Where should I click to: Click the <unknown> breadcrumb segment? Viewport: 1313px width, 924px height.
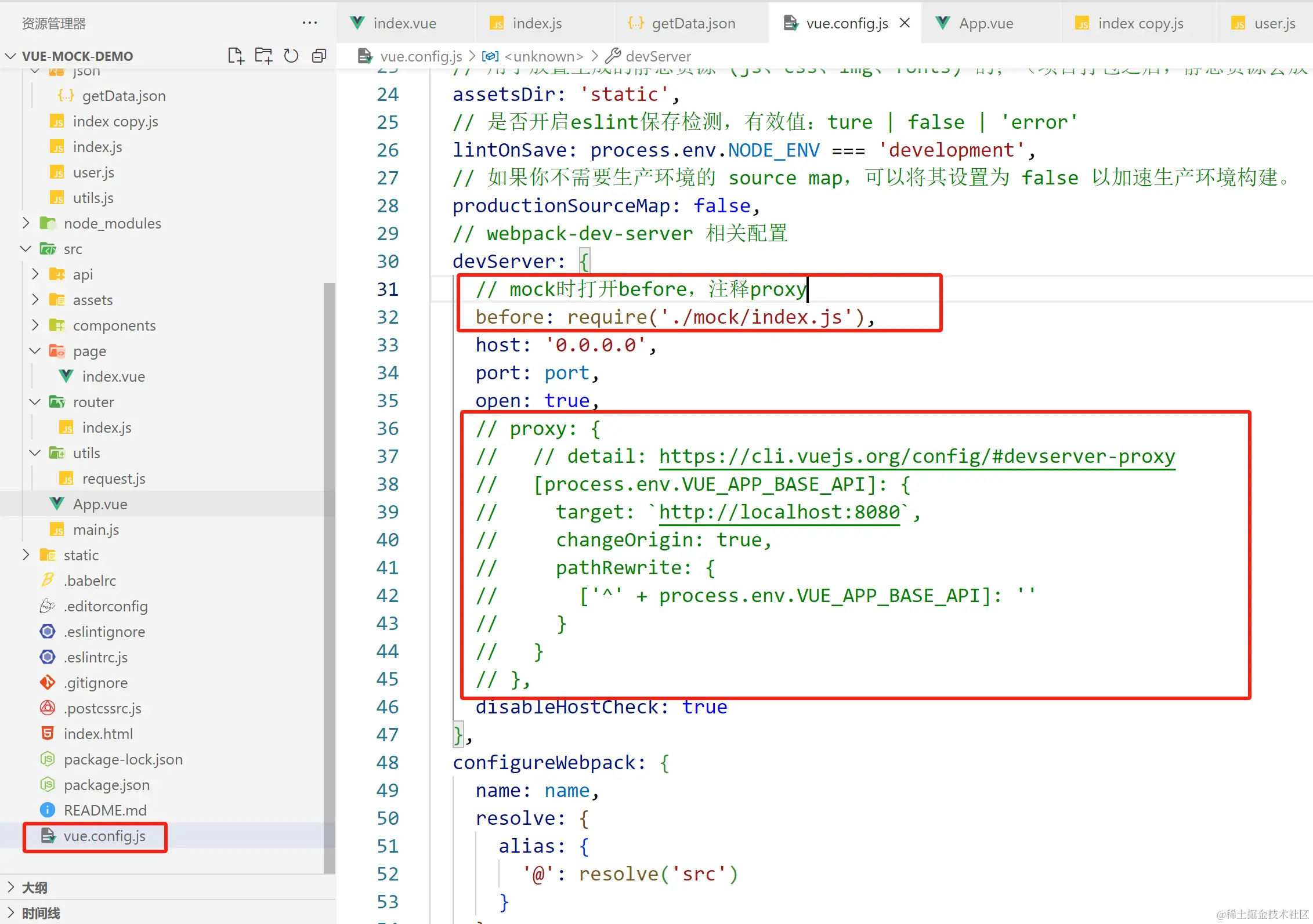[544, 56]
